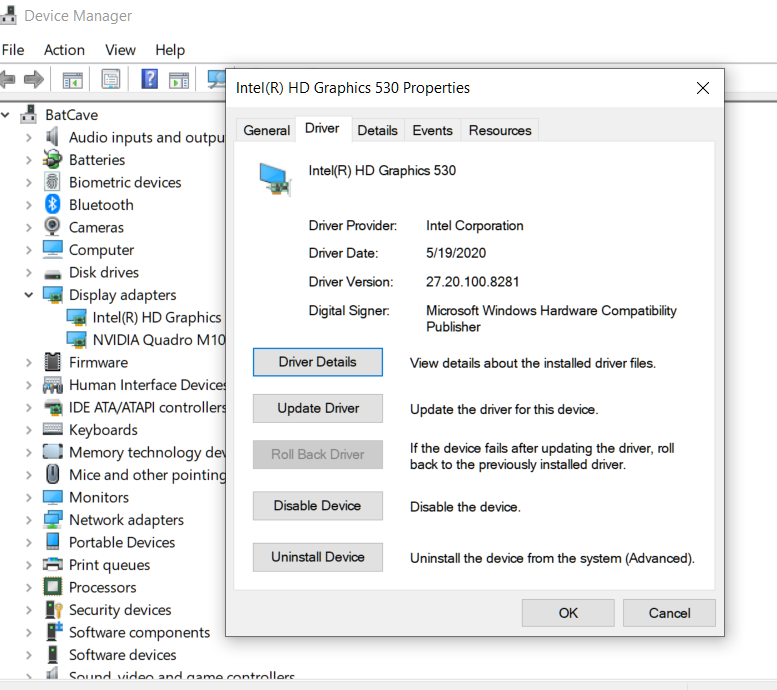
Task: Expand the Keyboards category
Action: (29, 430)
